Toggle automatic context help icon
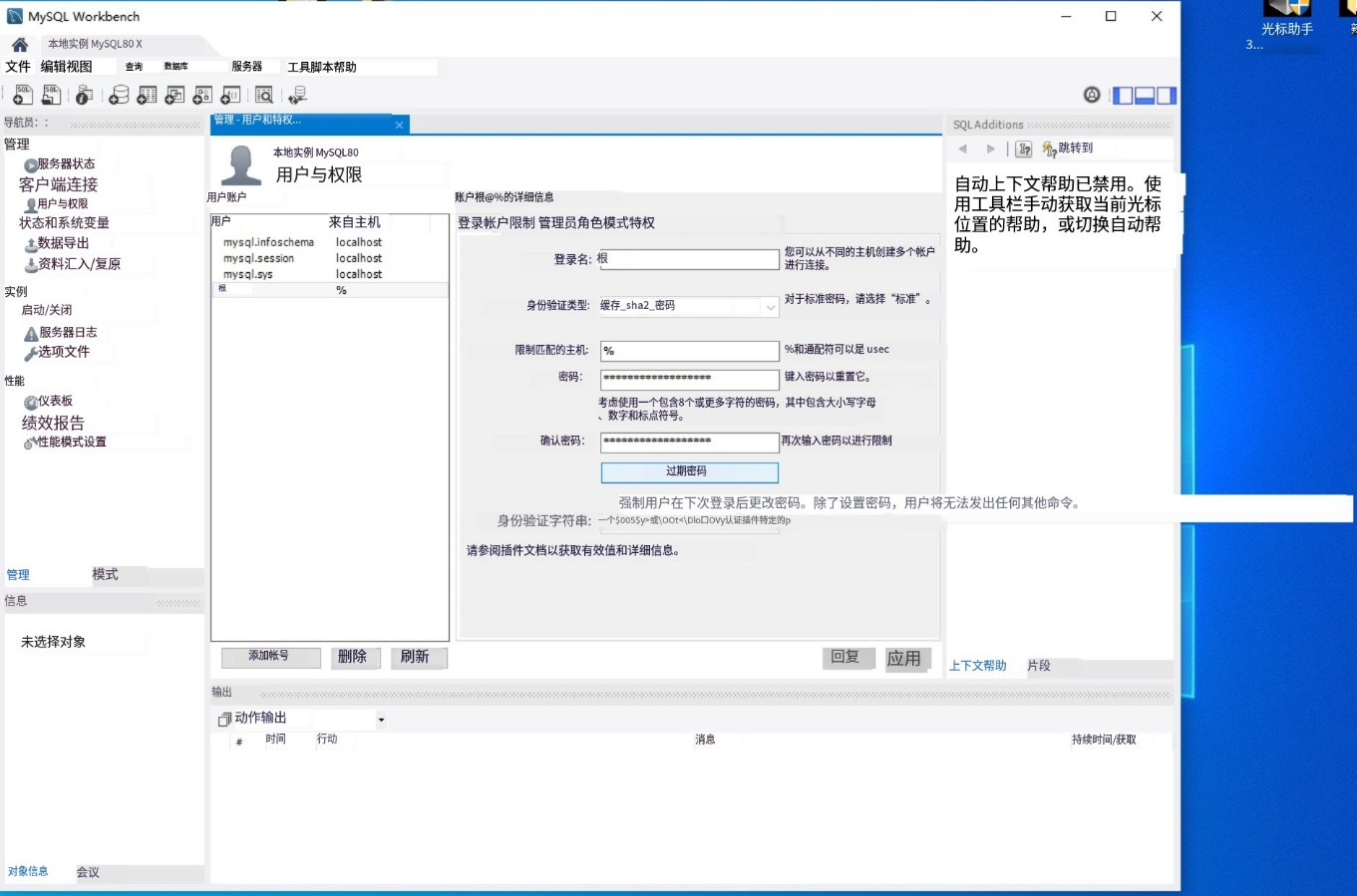Viewport: 1357px width, 896px height. pyautogui.click(x=1024, y=149)
